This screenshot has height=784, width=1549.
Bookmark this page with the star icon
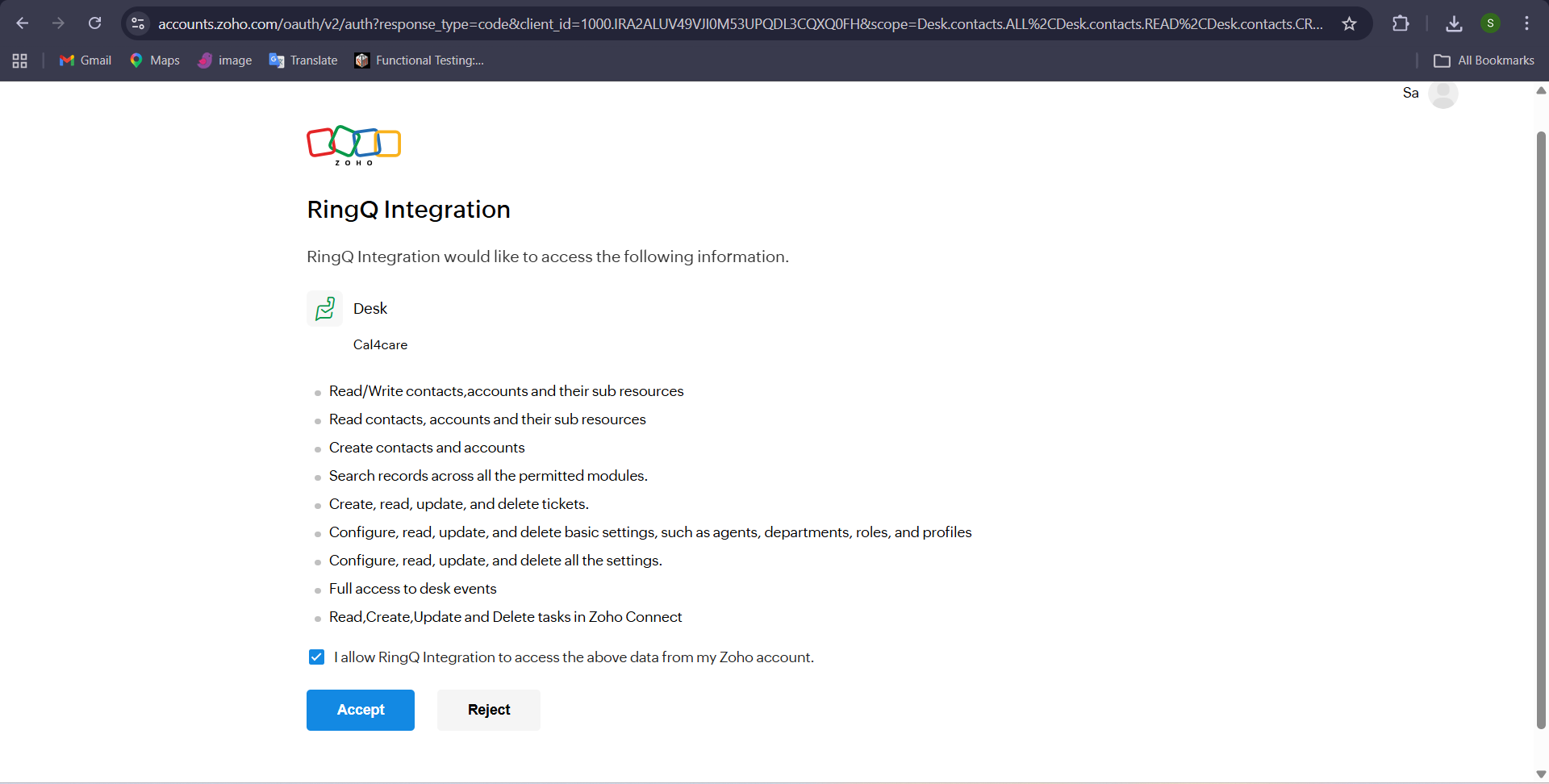coord(1349,23)
